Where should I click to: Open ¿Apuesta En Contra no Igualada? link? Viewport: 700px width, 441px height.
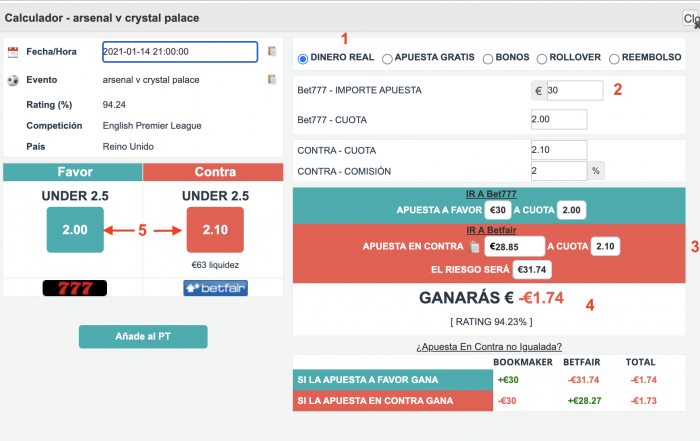coord(489,347)
